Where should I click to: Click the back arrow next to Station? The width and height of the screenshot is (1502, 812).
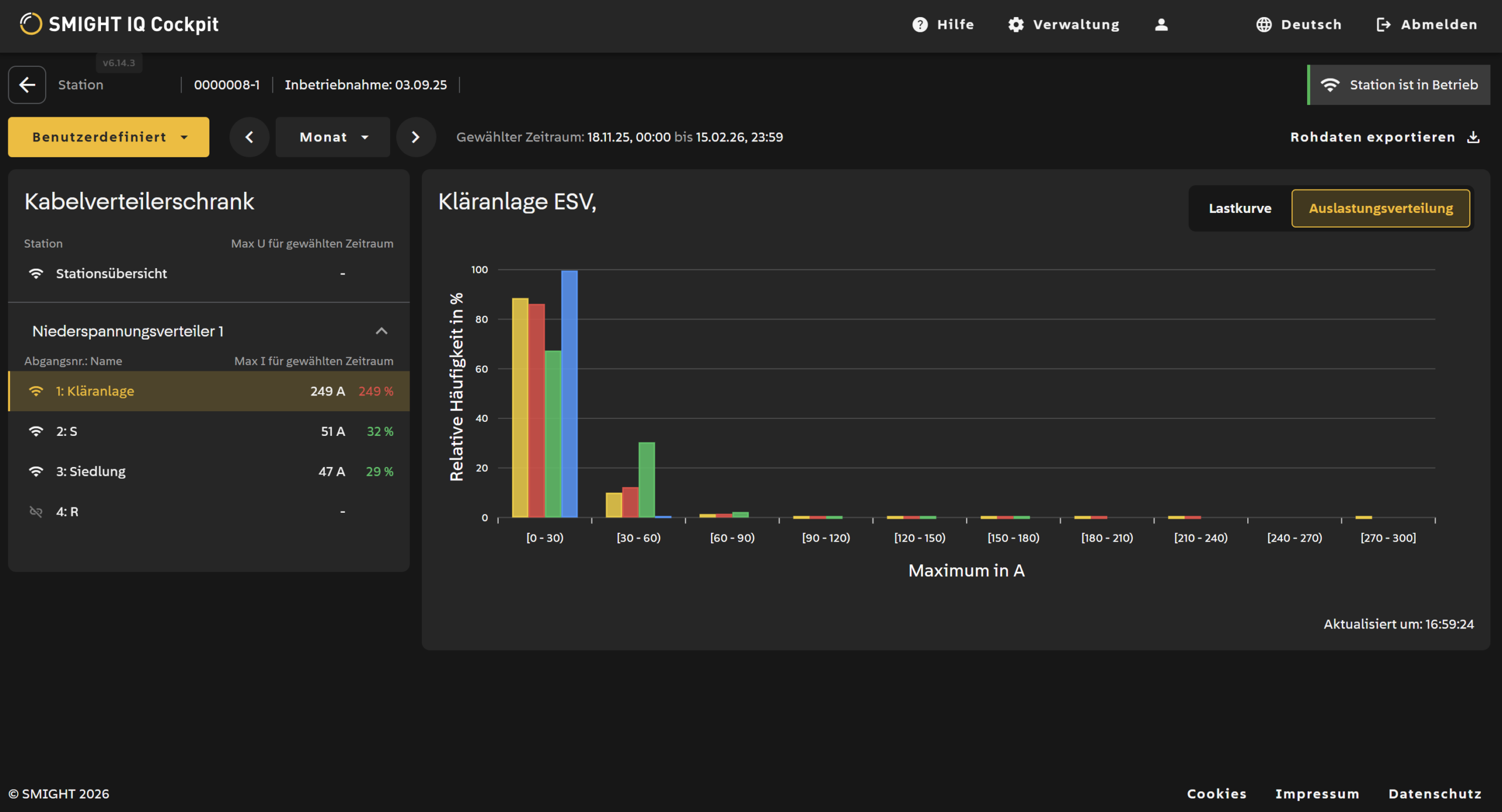click(x=27, y=85)
